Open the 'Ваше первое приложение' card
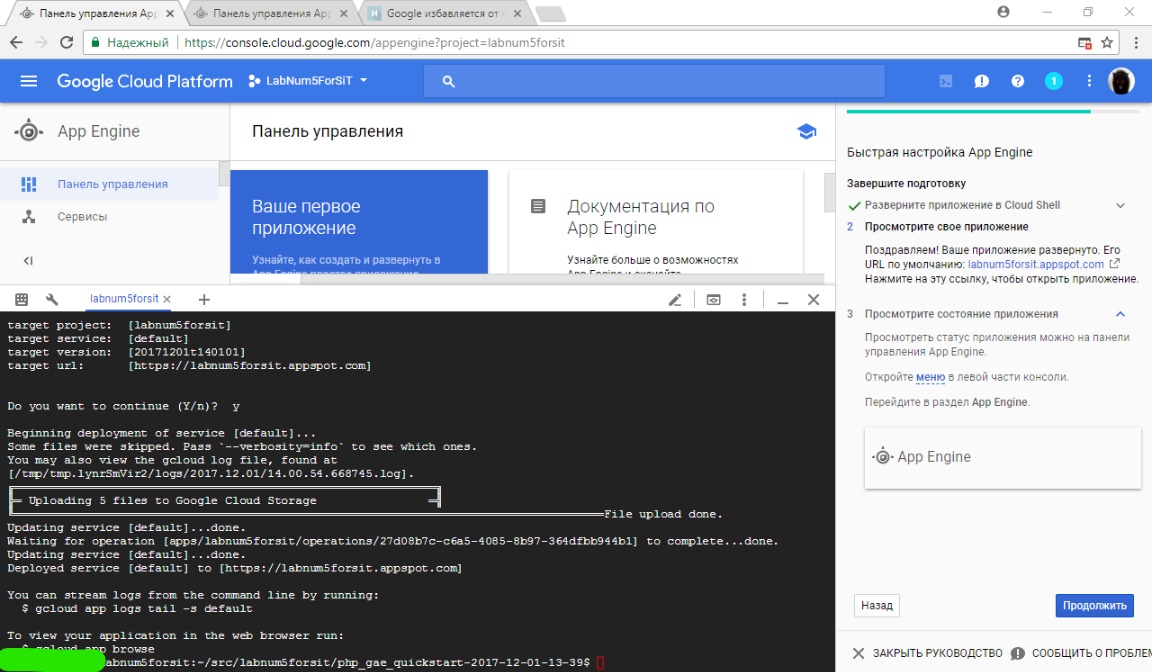The image size is (1152, 672). (359, 222)
